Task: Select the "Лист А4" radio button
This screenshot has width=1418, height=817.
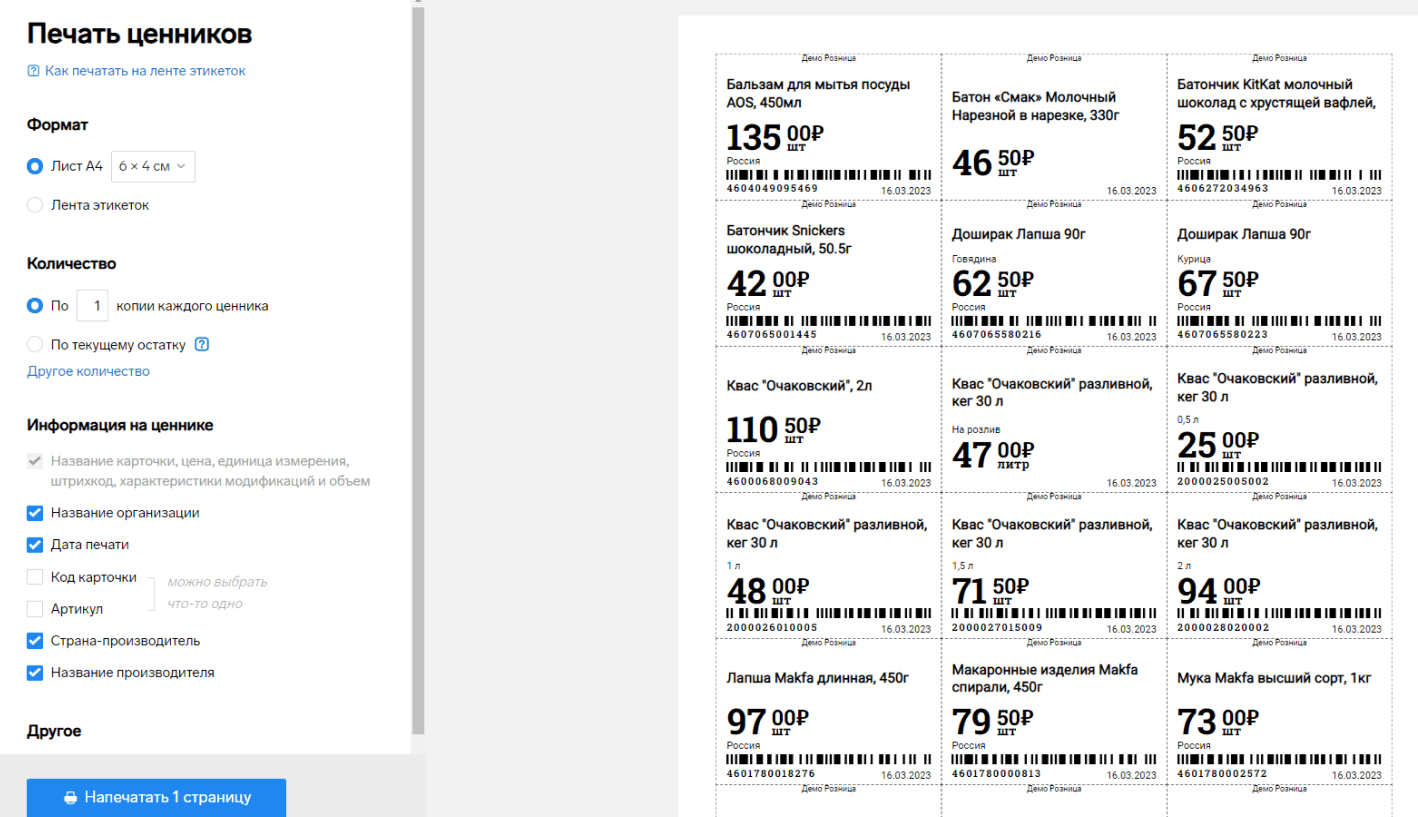Action: pos(35,166)
